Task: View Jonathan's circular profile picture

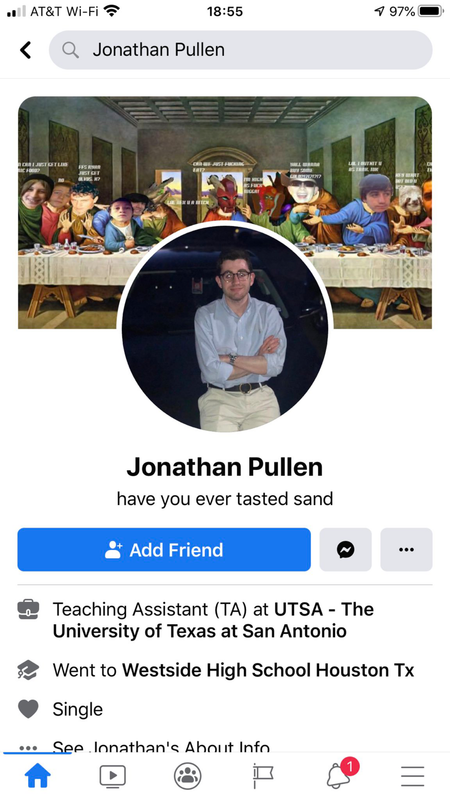Action: click(x=225, y=327)
